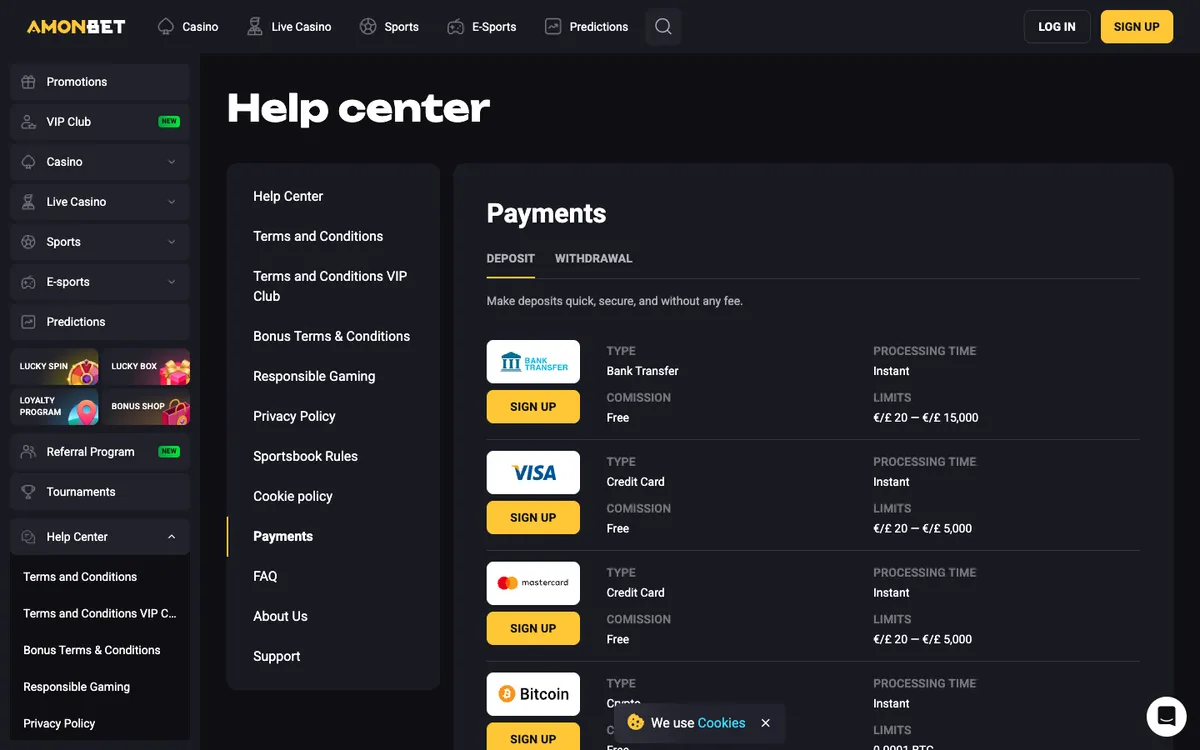Image resolution: width=1200 pixels, height=750 pixels.
Task: Open sidebar Privacy Policy sub-item
Action: pos(59,723)
